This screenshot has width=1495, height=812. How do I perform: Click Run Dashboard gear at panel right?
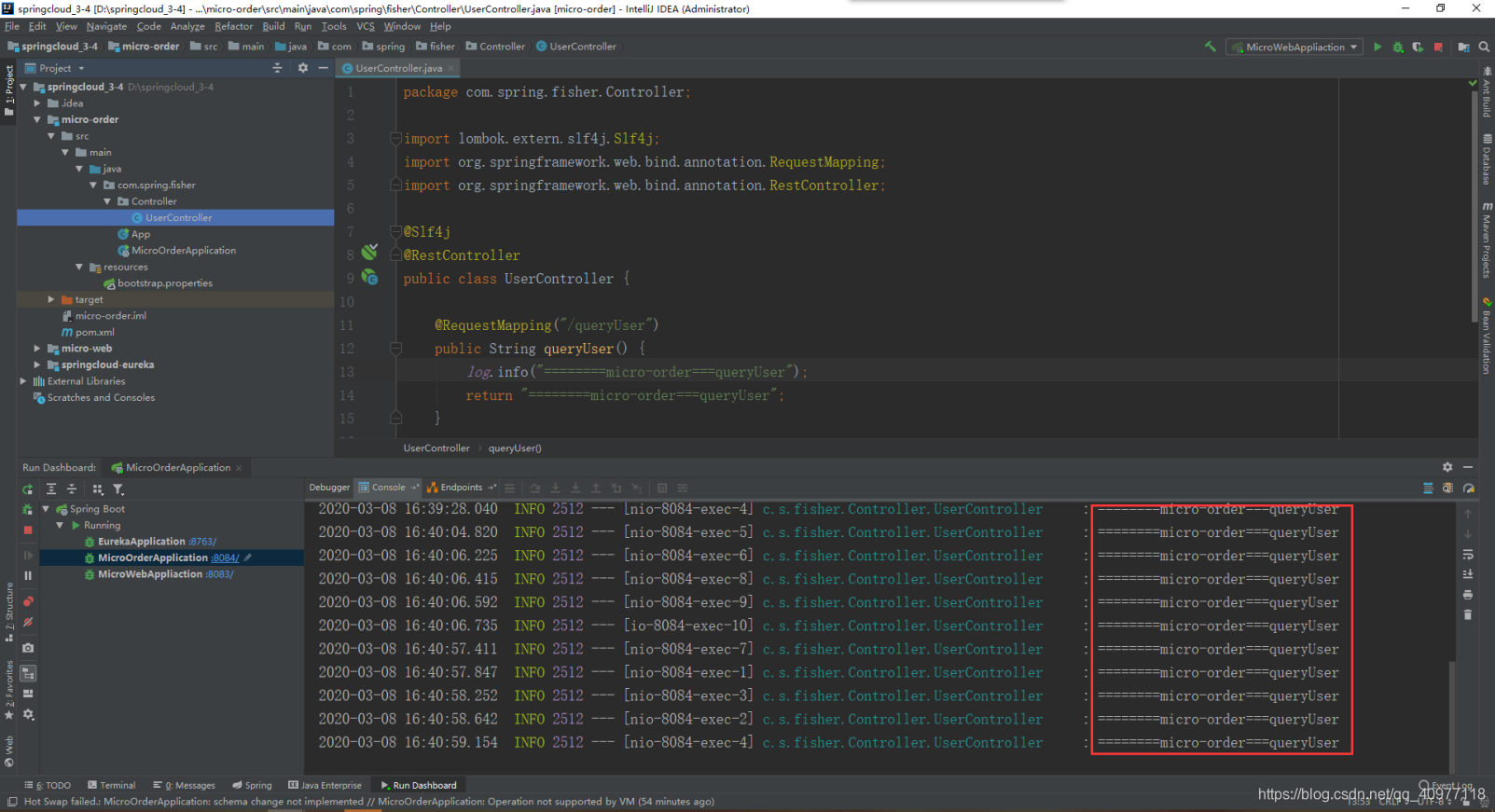point(1447,467)
